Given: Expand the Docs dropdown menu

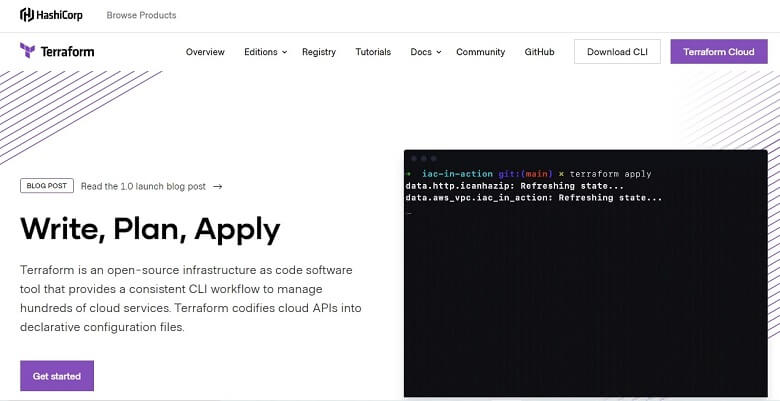Looking at the screenshot, I should click(426, 52).
